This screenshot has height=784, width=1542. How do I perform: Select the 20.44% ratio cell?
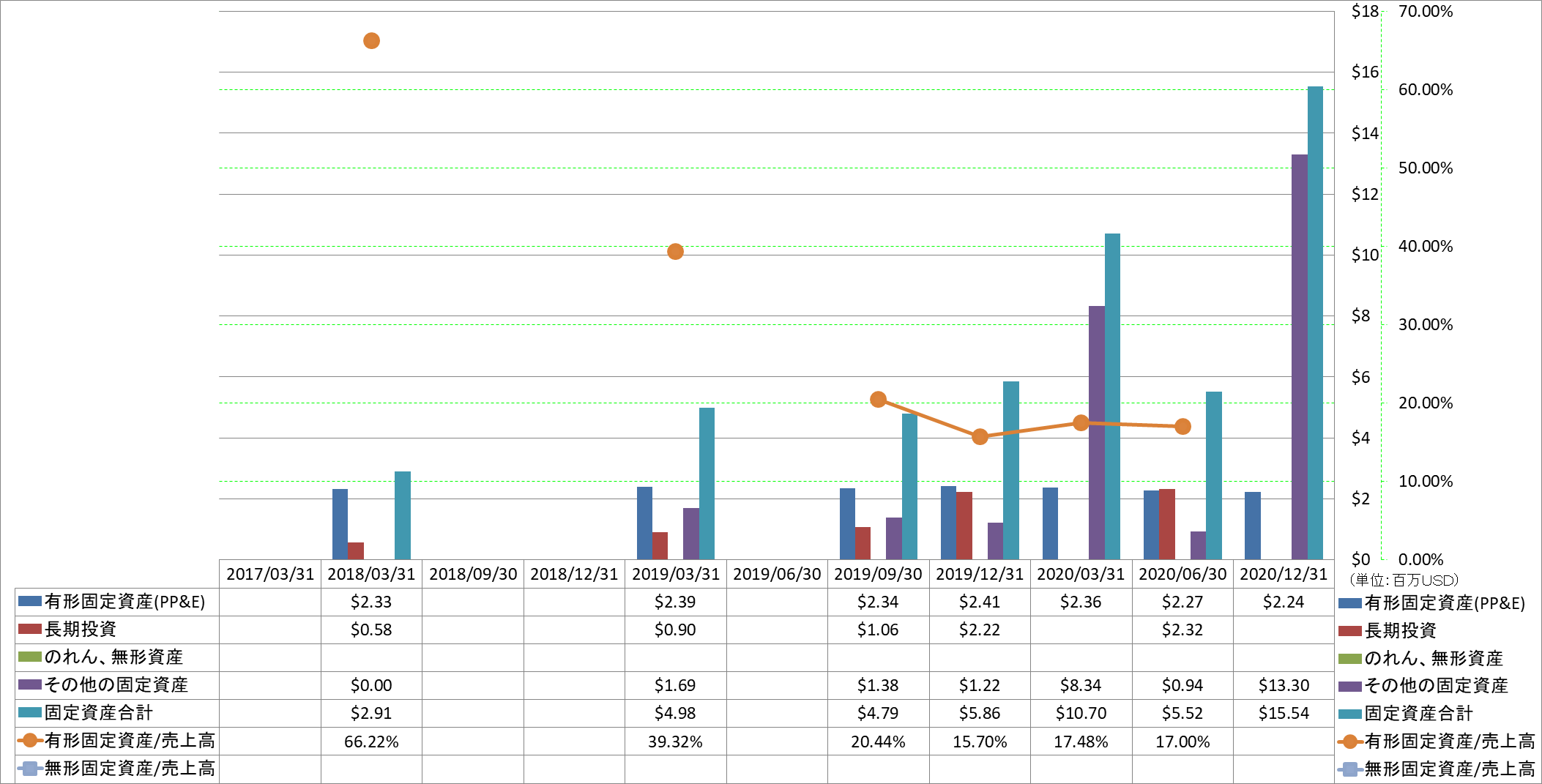point(878,742)
